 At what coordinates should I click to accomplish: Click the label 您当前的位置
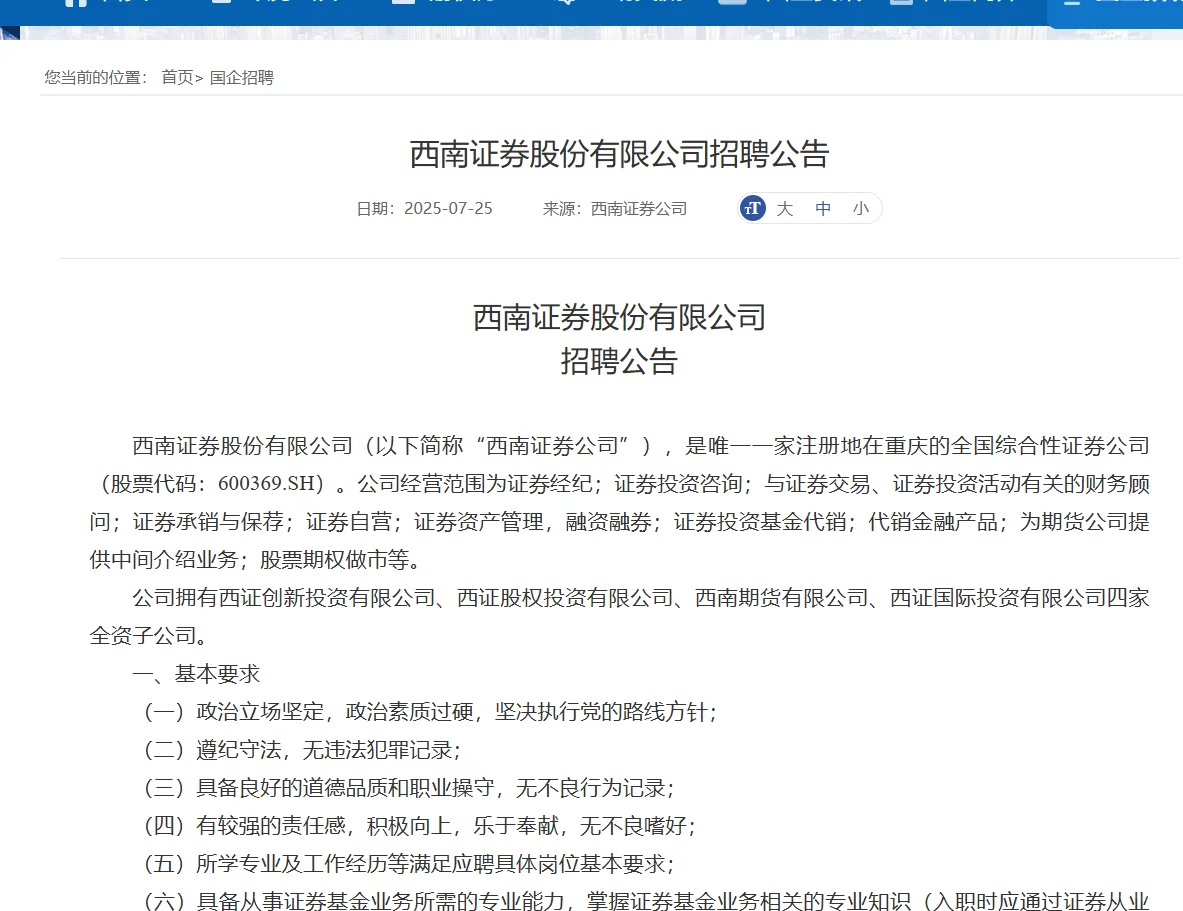point(95,78)
